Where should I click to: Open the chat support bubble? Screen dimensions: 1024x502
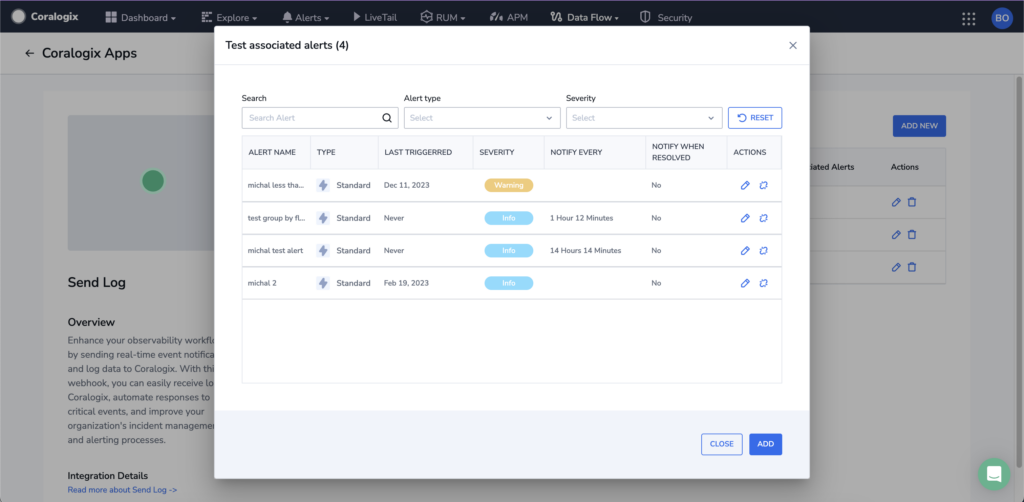tap(994, 474)
